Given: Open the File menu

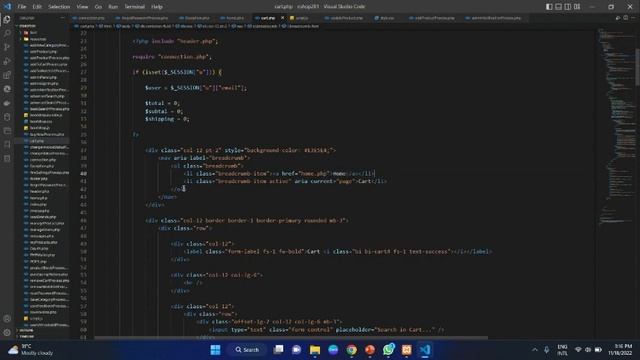Looking at the screenshot, I should point(22,7).
